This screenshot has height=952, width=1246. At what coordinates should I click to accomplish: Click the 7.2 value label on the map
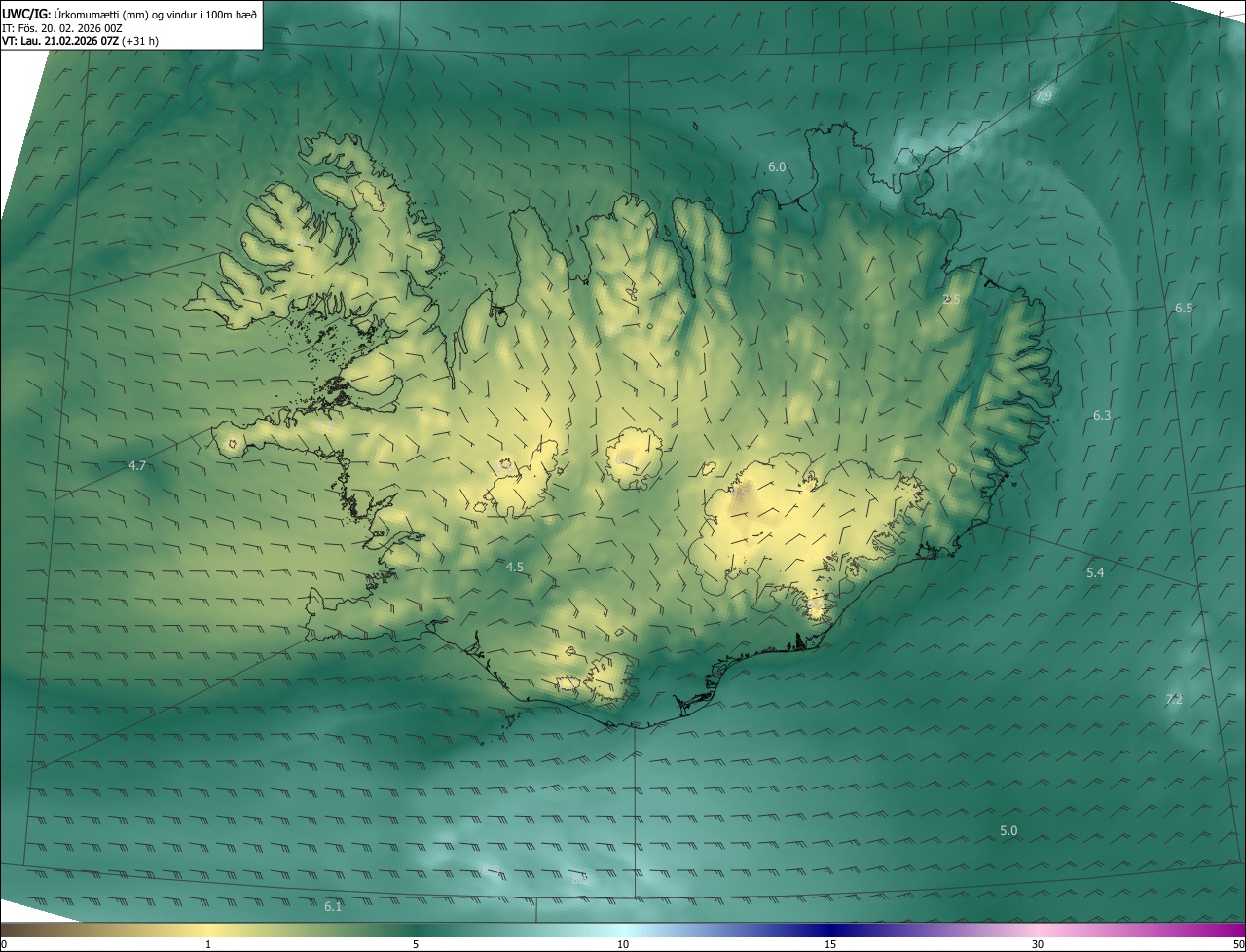point(1174,700)
